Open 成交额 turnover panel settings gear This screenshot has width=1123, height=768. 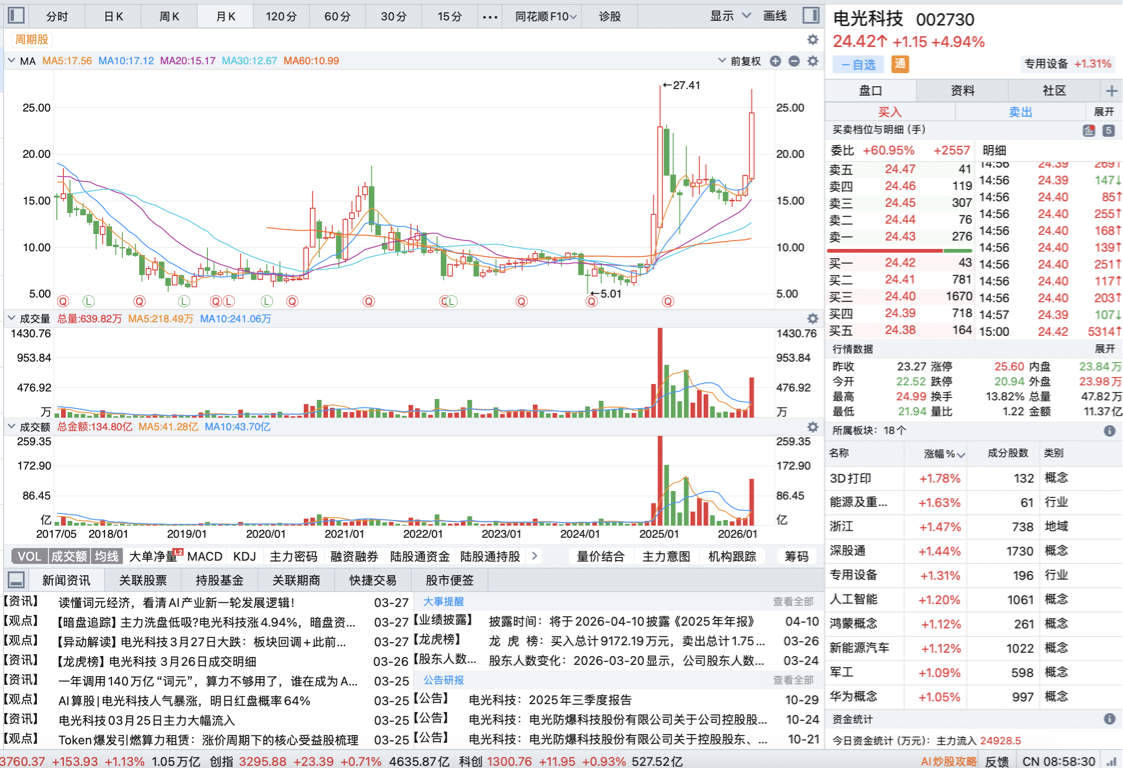click(812, 426)
